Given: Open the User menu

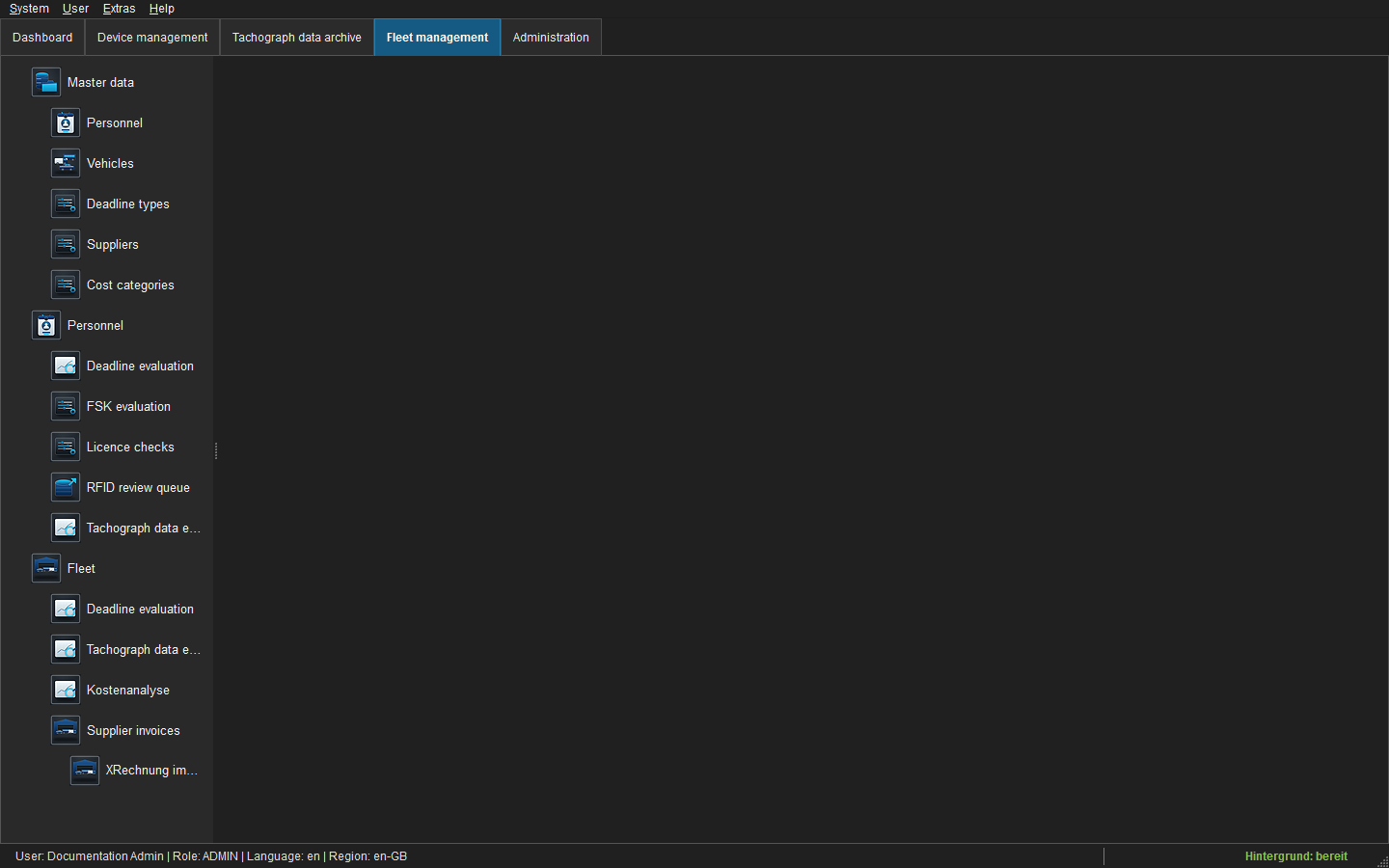Looking at the screenshot, I should pos(75,9).
